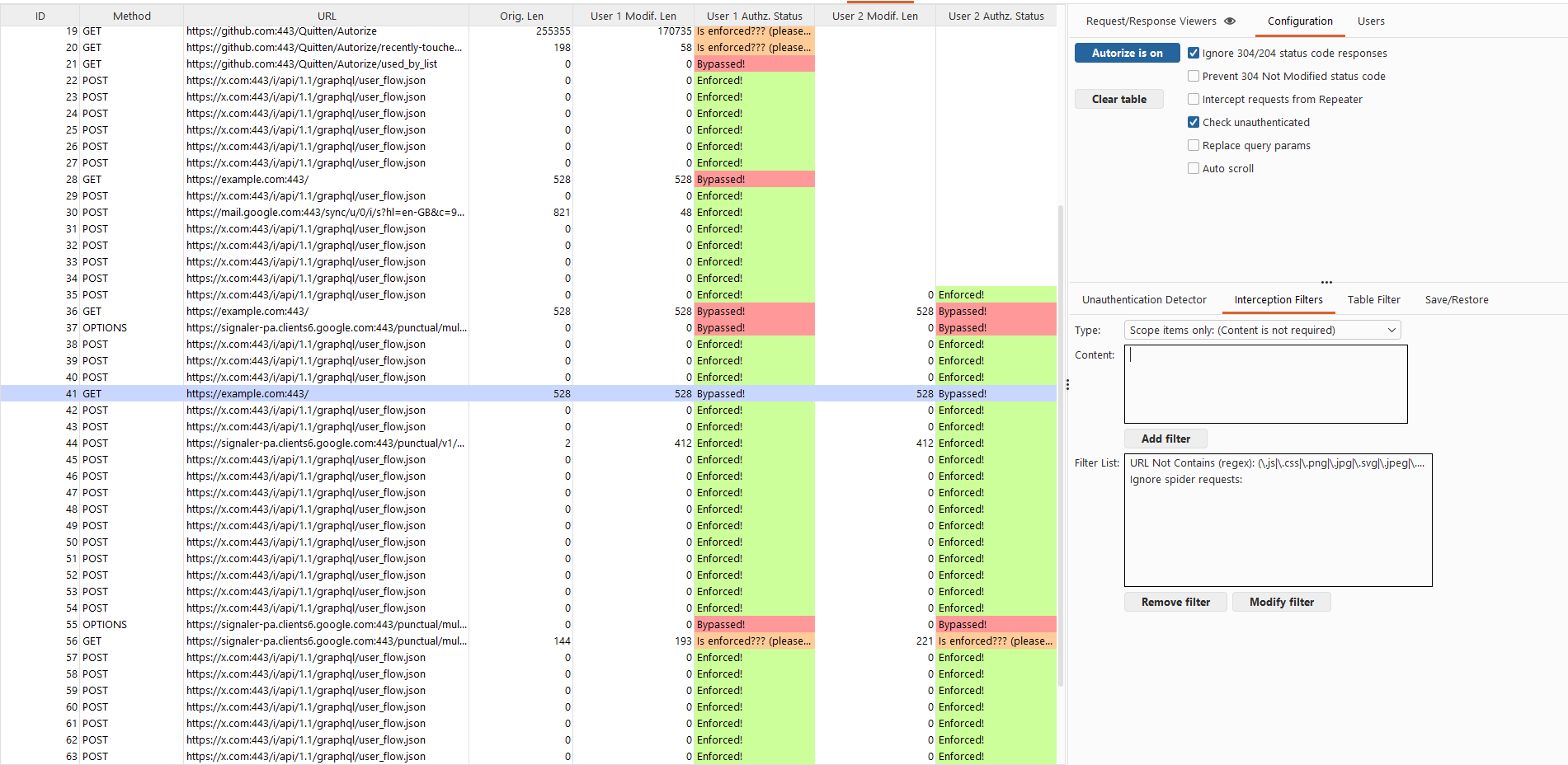The image size is (1568, 765).
Task: Turn off the Autorize is on button
Action: pos(1127,54)
